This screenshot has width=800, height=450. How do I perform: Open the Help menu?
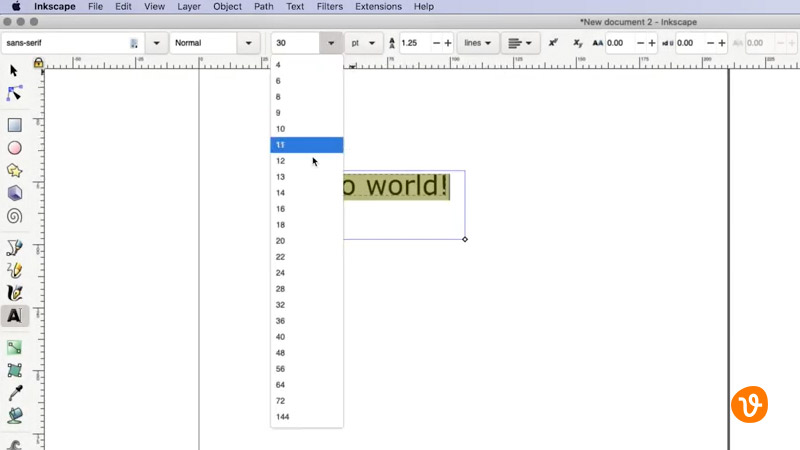coord(423,7)
